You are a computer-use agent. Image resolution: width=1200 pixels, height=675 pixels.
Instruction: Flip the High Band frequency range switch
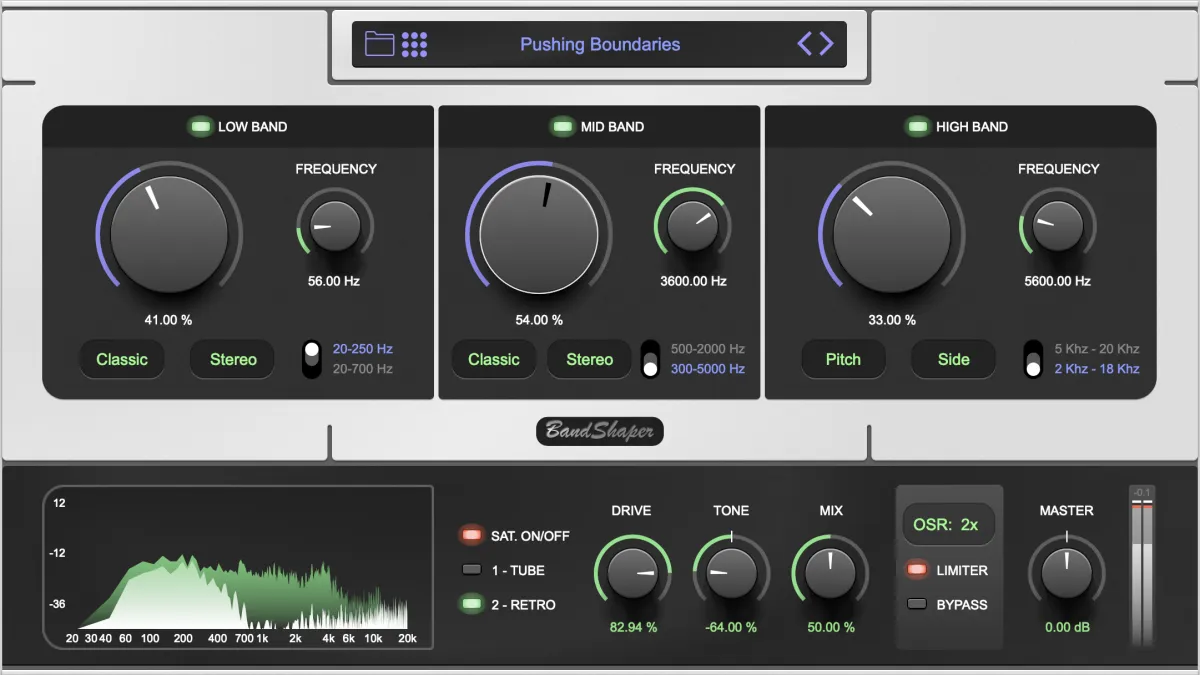tap(1033, 359)
